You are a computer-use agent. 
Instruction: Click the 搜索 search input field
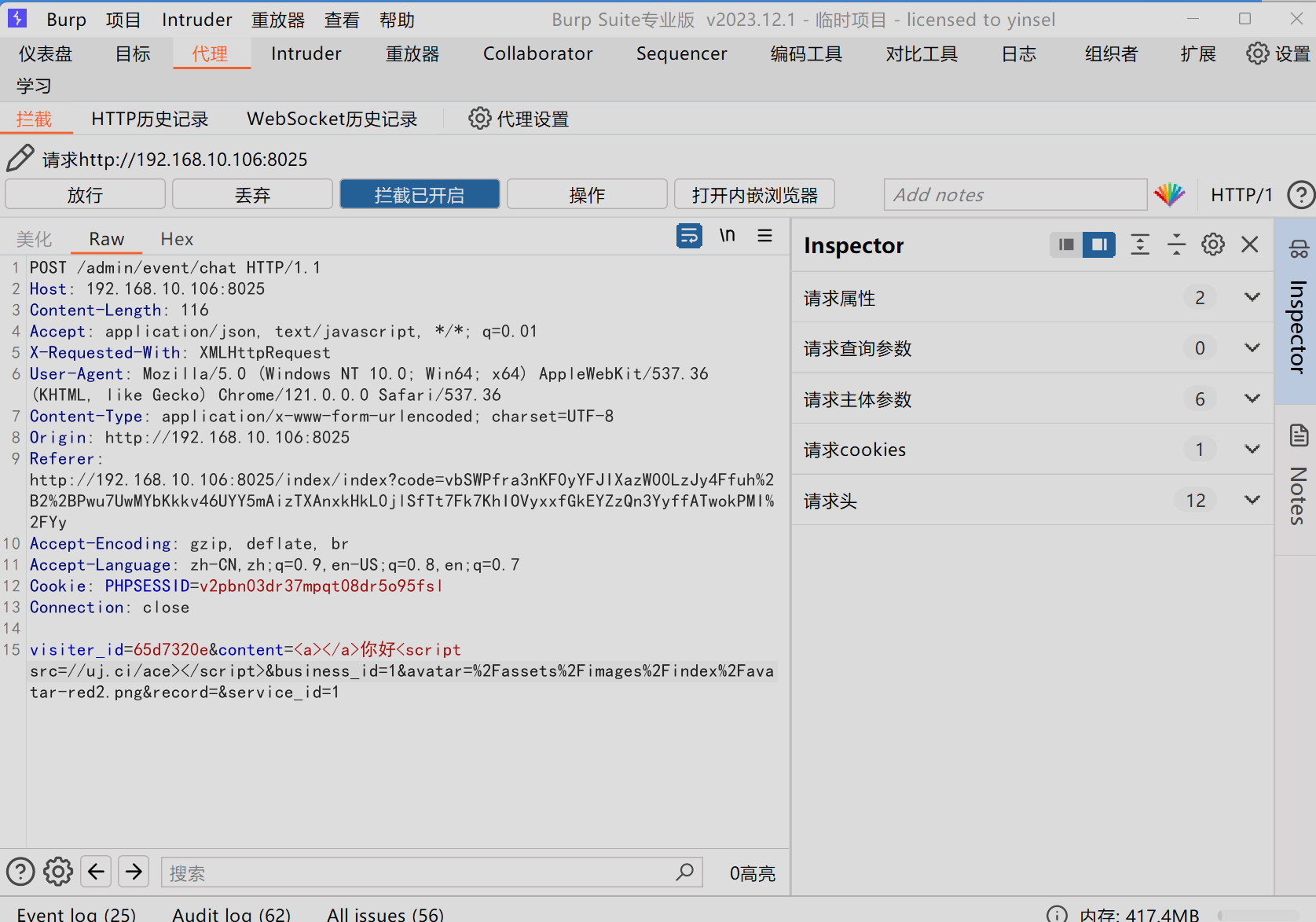(x=432, y=872)
